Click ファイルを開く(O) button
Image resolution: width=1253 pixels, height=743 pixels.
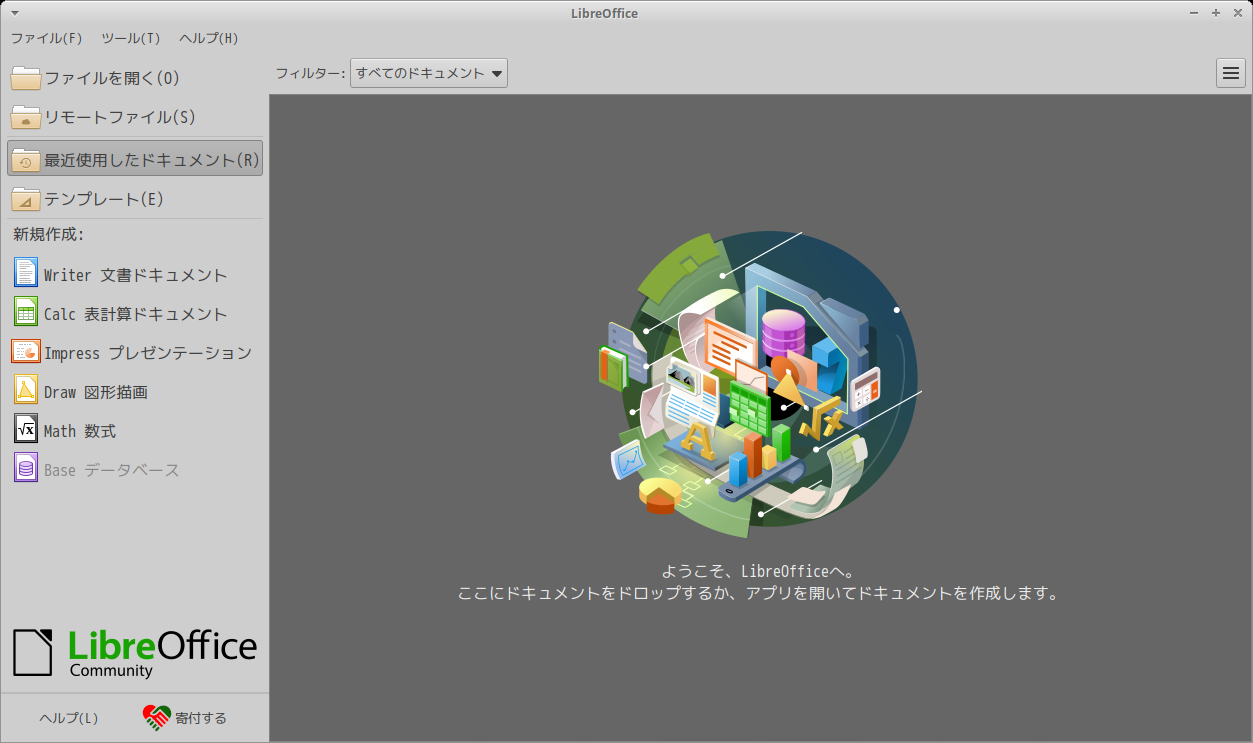point(135,78)
